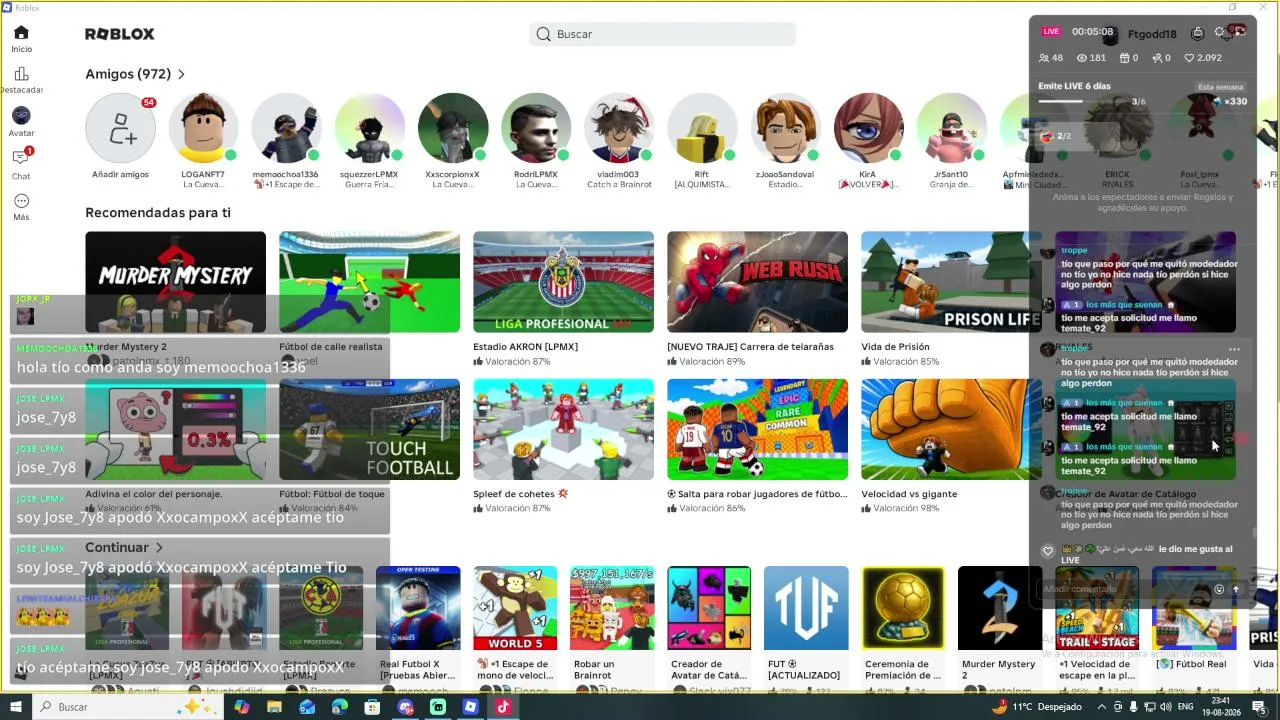Image resolution: width=1280 pixels, height=720 pixels.
Task: Go to Inicio in the Roblox sidebar
Action: 21,39
